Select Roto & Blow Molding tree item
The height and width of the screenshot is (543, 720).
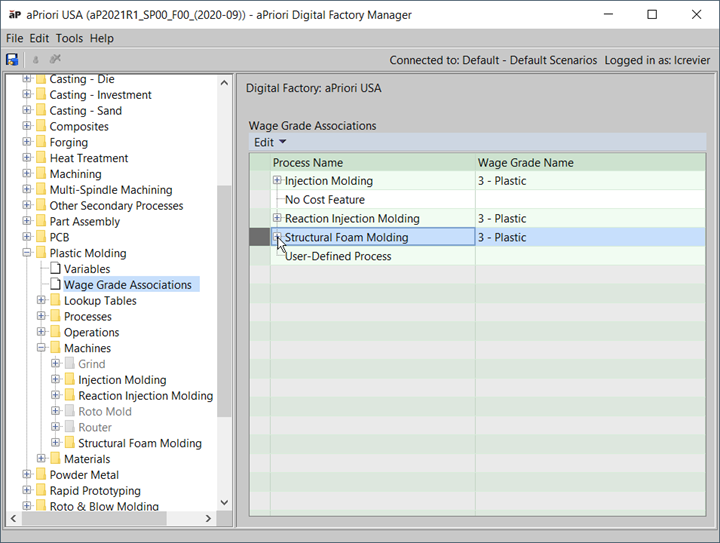pyautogui.click(x=104, y=506)
